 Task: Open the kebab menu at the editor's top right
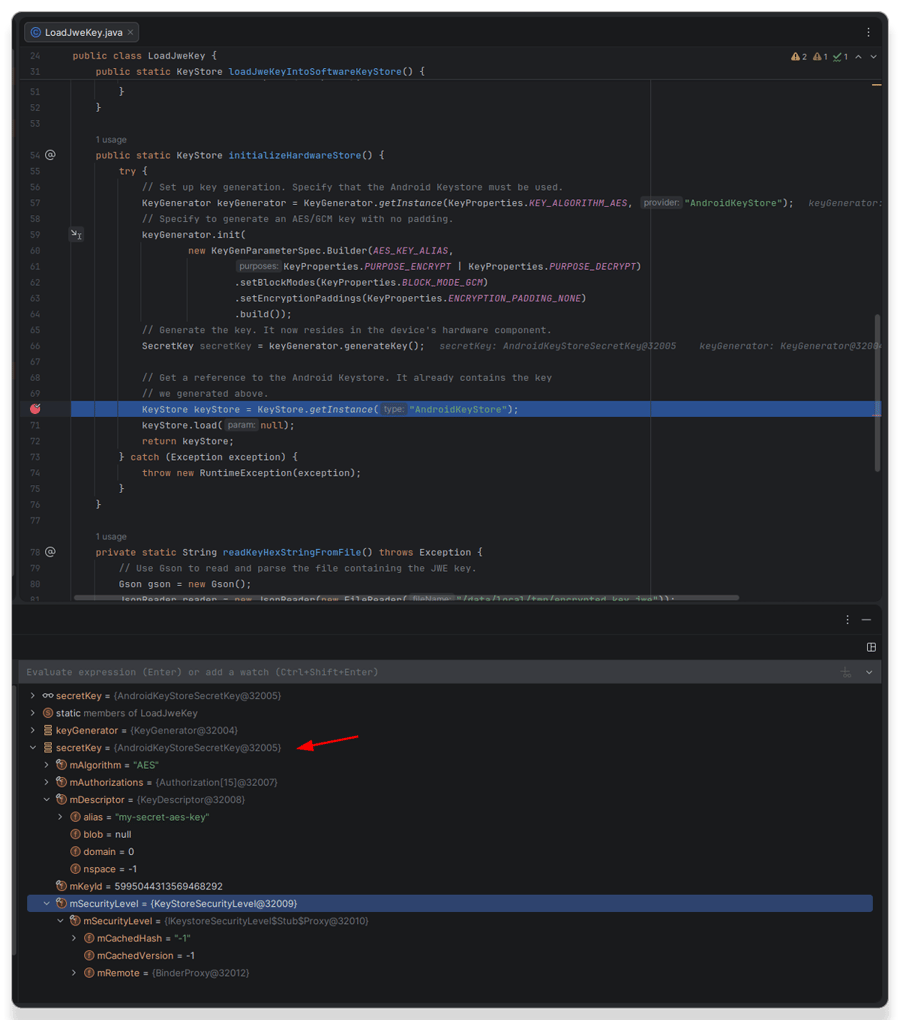pyautogui.click(x=868, y=33)
